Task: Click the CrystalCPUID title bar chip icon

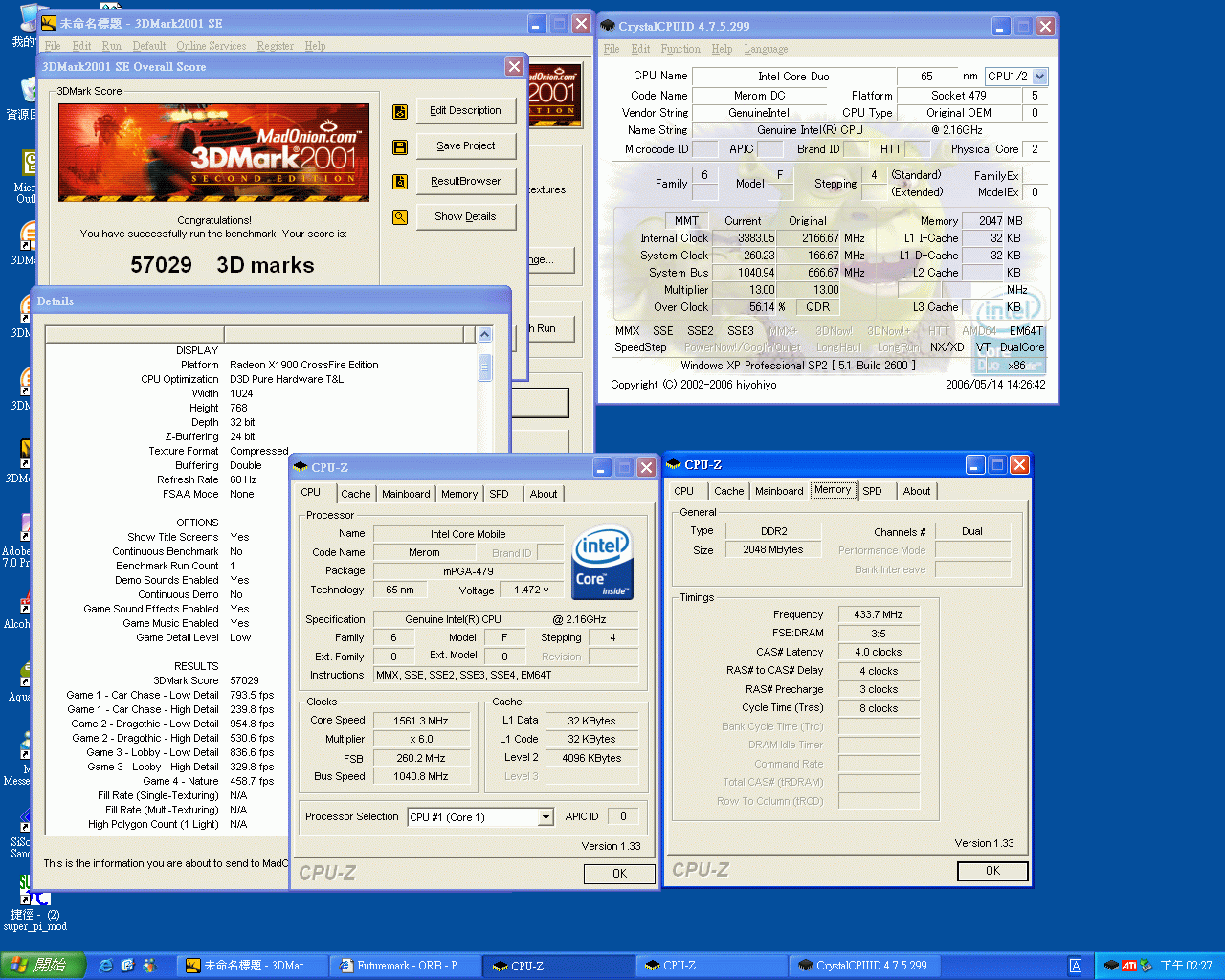Action: click(x=608, y=26)
